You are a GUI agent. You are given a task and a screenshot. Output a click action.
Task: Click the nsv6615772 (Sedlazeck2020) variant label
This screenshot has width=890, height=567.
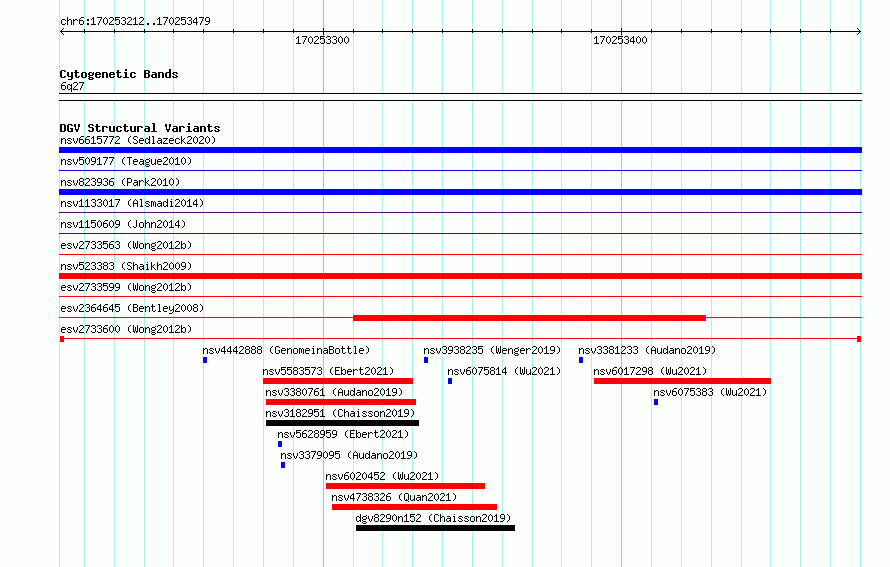[138, 140]
